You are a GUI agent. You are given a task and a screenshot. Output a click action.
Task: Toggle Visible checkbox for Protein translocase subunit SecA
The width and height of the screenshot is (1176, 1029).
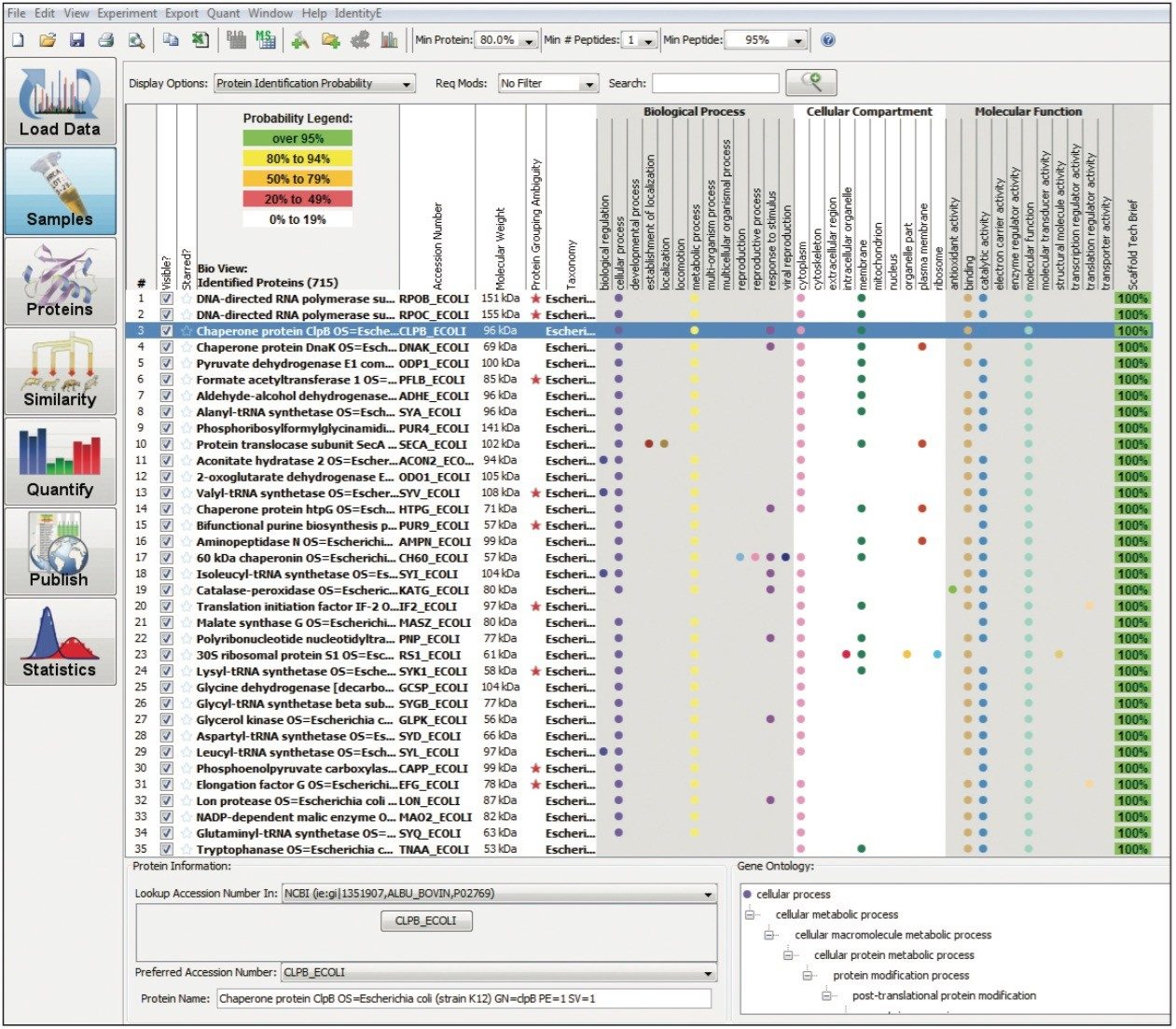click(166, 445)
